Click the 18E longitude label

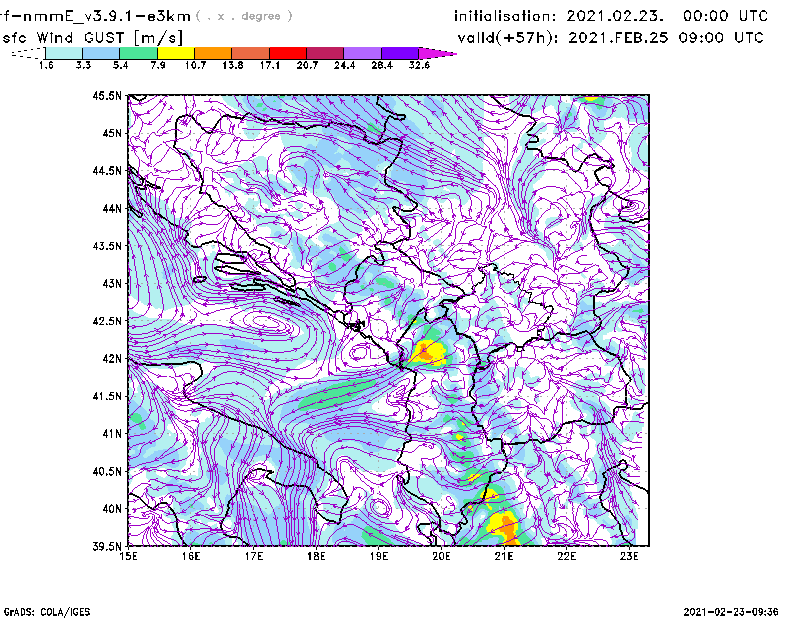pyautogui.click(x=316, y=556)
